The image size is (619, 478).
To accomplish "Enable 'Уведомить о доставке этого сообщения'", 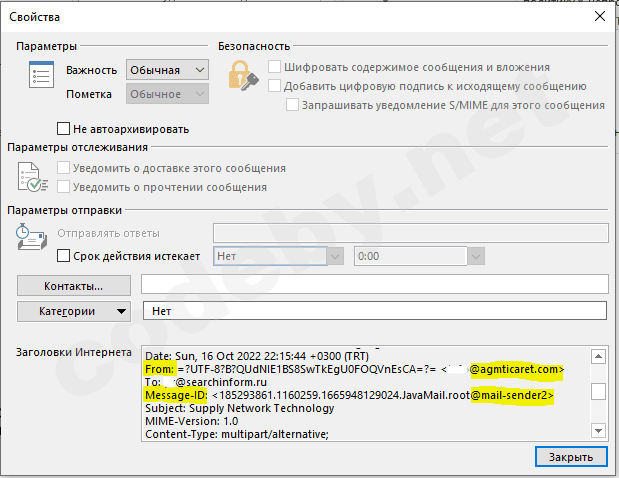I will (x=64, y=168).
